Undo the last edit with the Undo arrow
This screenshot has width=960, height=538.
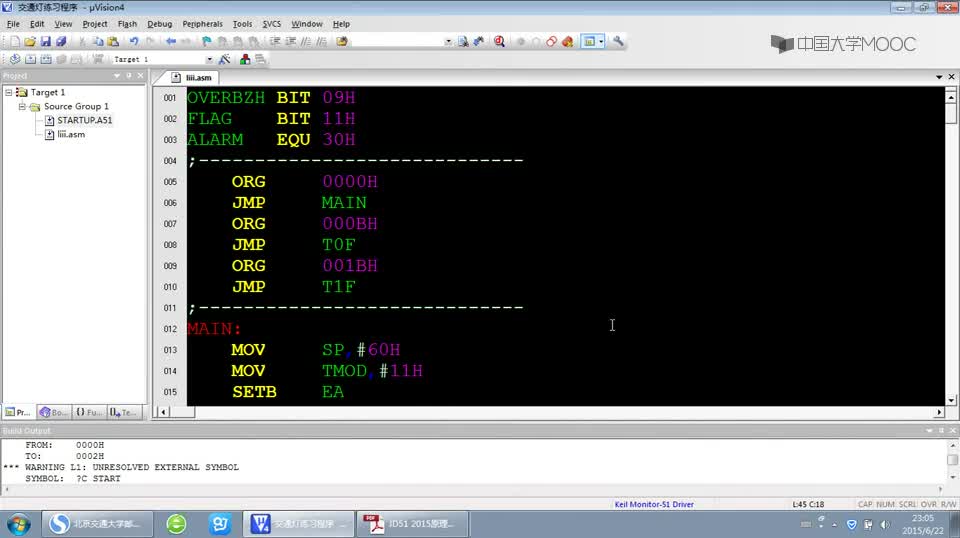(x=134, y=42)
